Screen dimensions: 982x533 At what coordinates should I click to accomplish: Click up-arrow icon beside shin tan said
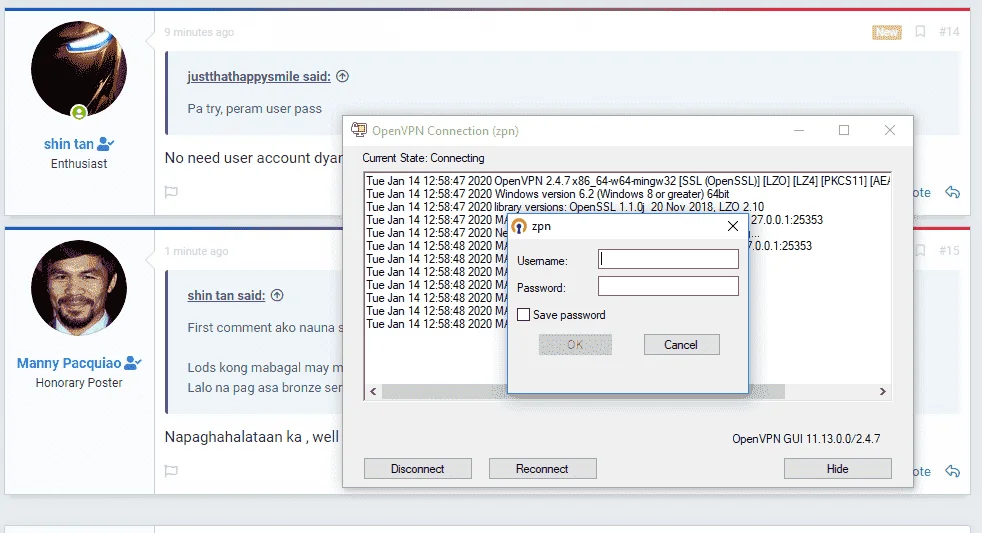[x=277, y=295]
